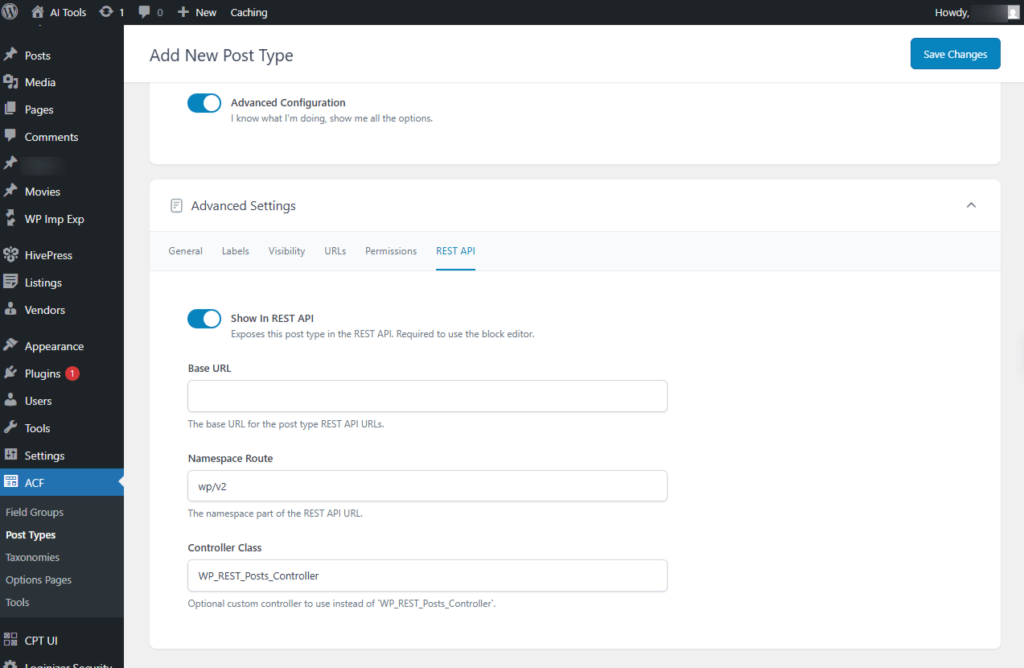
Task: Switch to the Labels tab
Action: 235,251
